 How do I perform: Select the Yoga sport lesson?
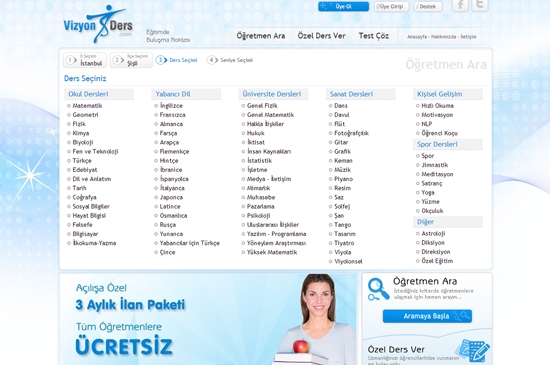[428, 192]
